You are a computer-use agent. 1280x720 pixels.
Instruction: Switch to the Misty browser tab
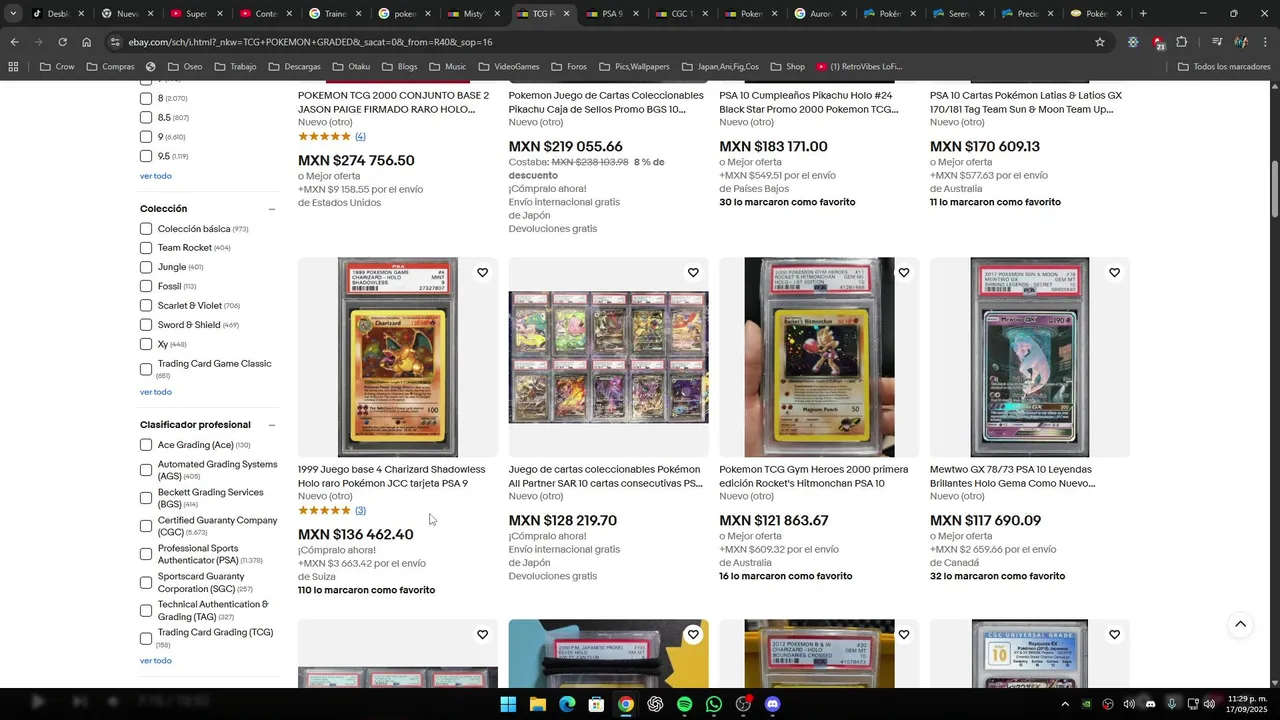[473, 14]
